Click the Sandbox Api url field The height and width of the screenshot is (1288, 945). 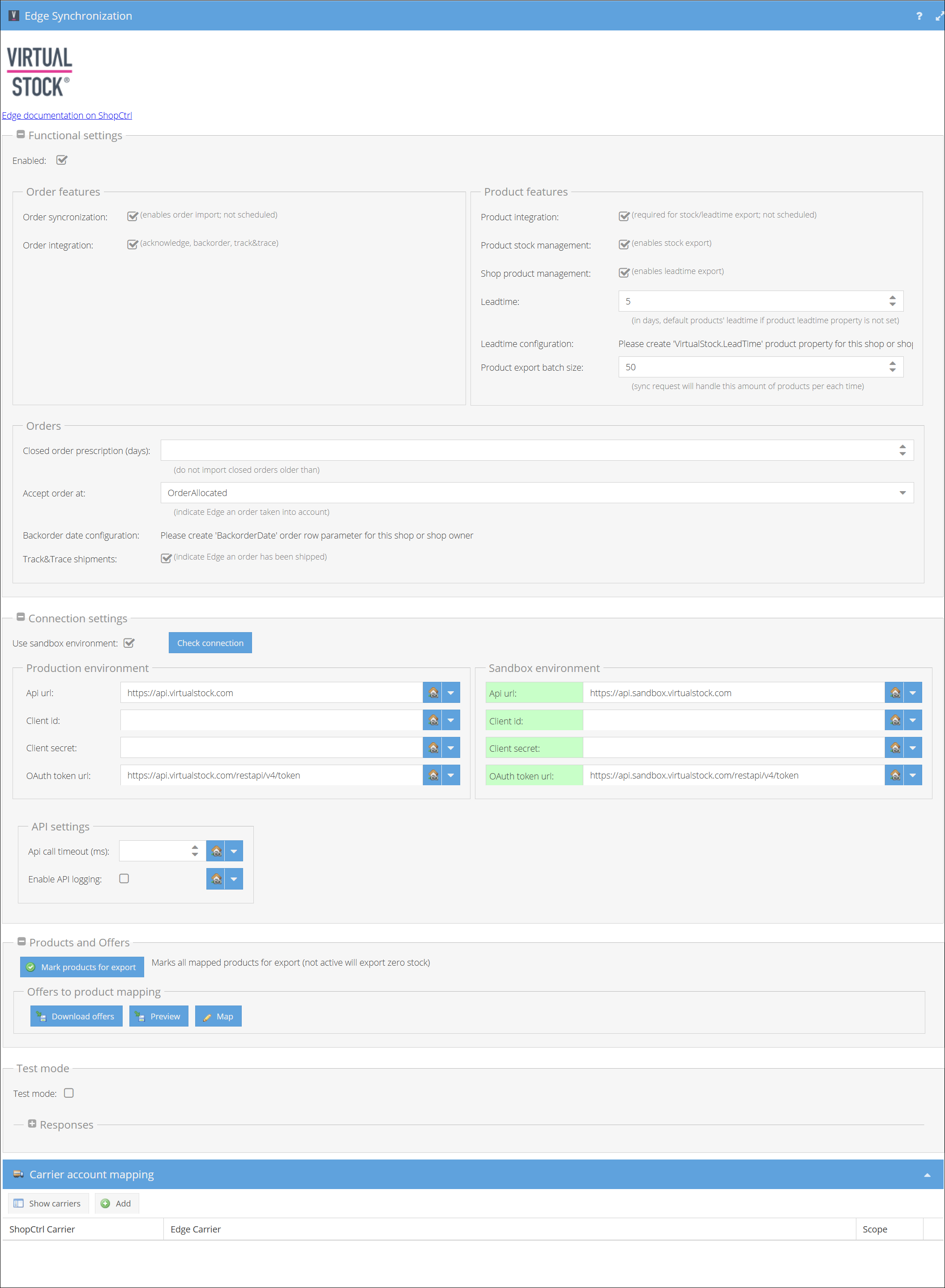734,693
